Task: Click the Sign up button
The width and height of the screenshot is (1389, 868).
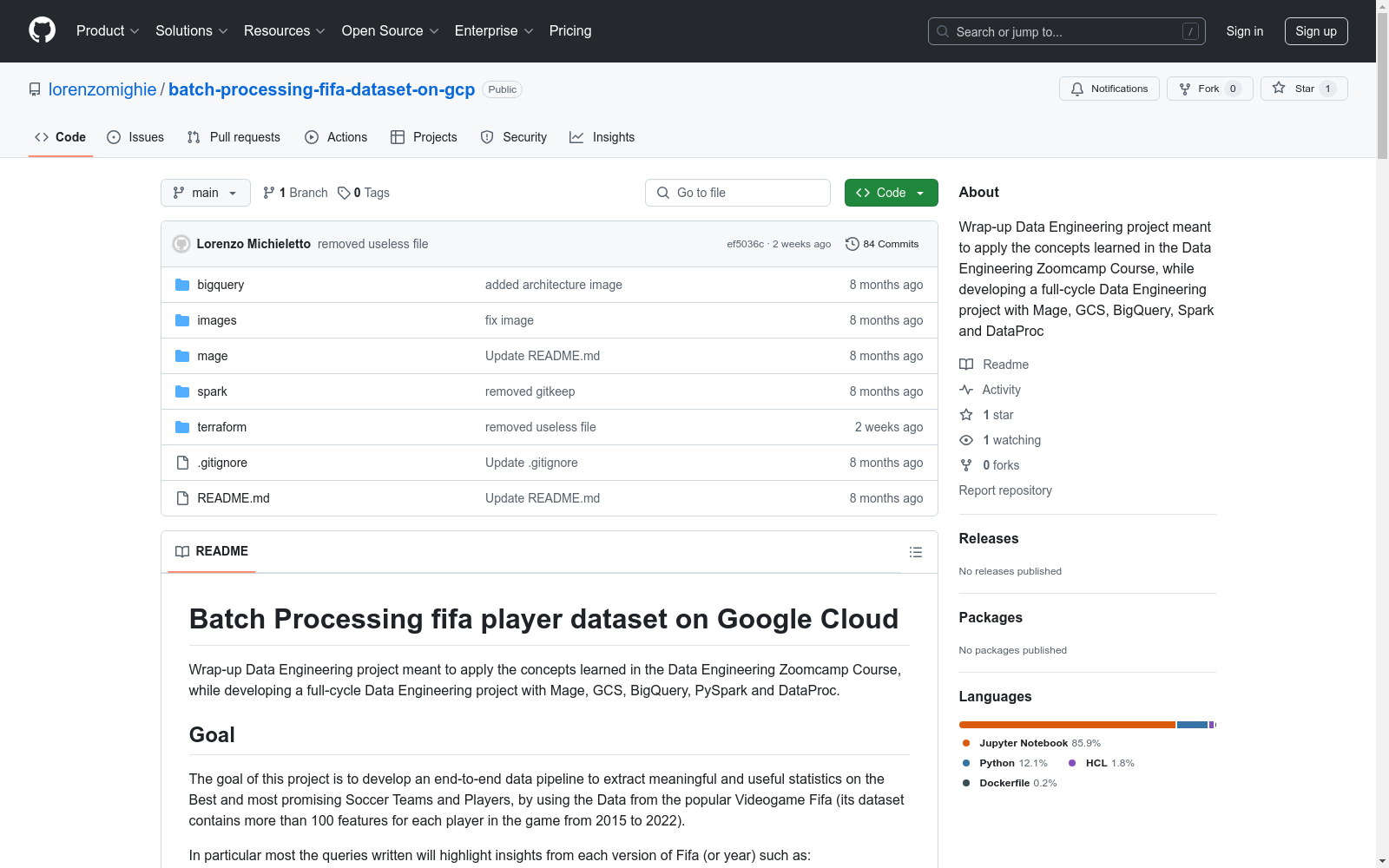Action: [x=1316, y=31]
